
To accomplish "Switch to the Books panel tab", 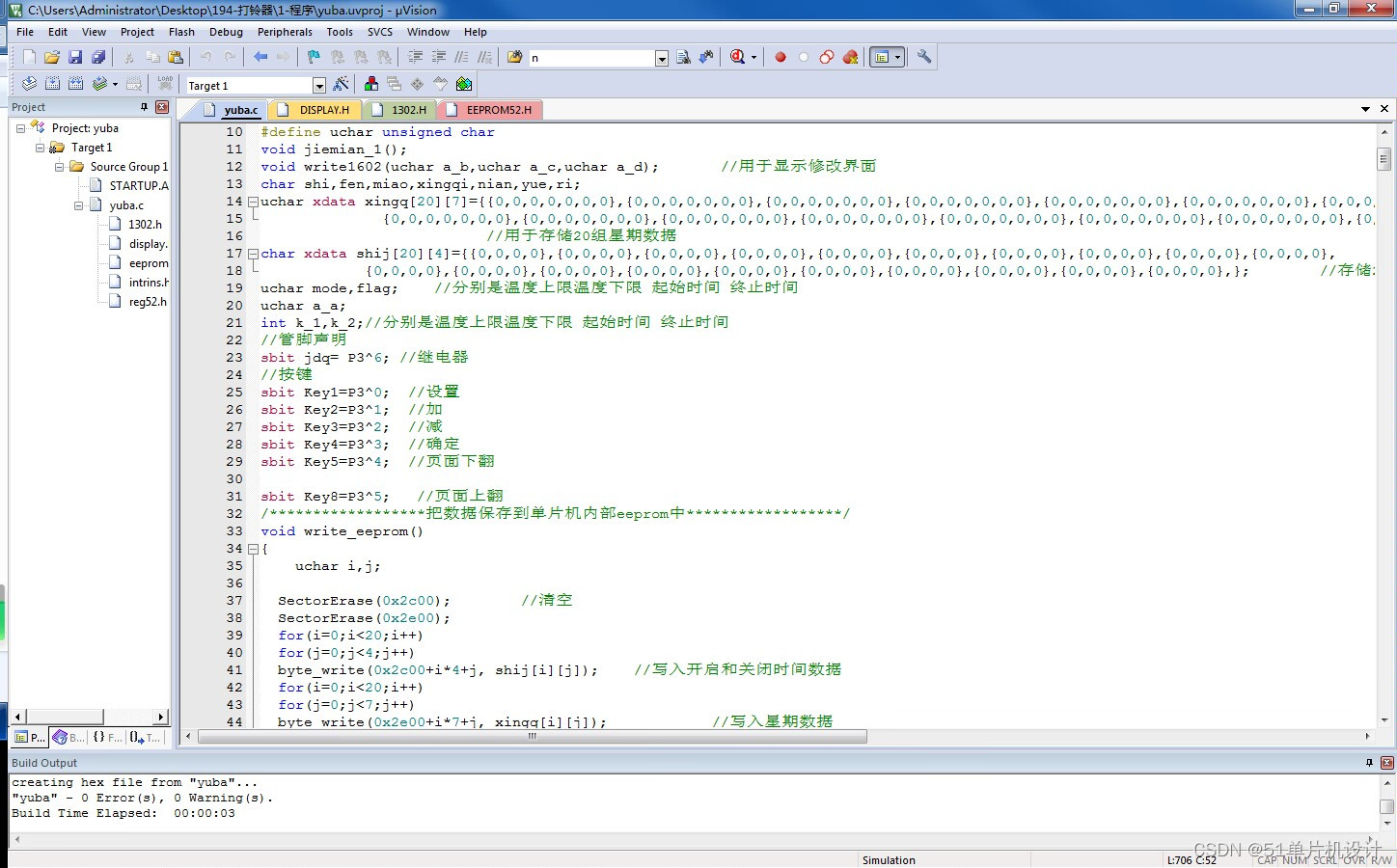I will (68, 738).
